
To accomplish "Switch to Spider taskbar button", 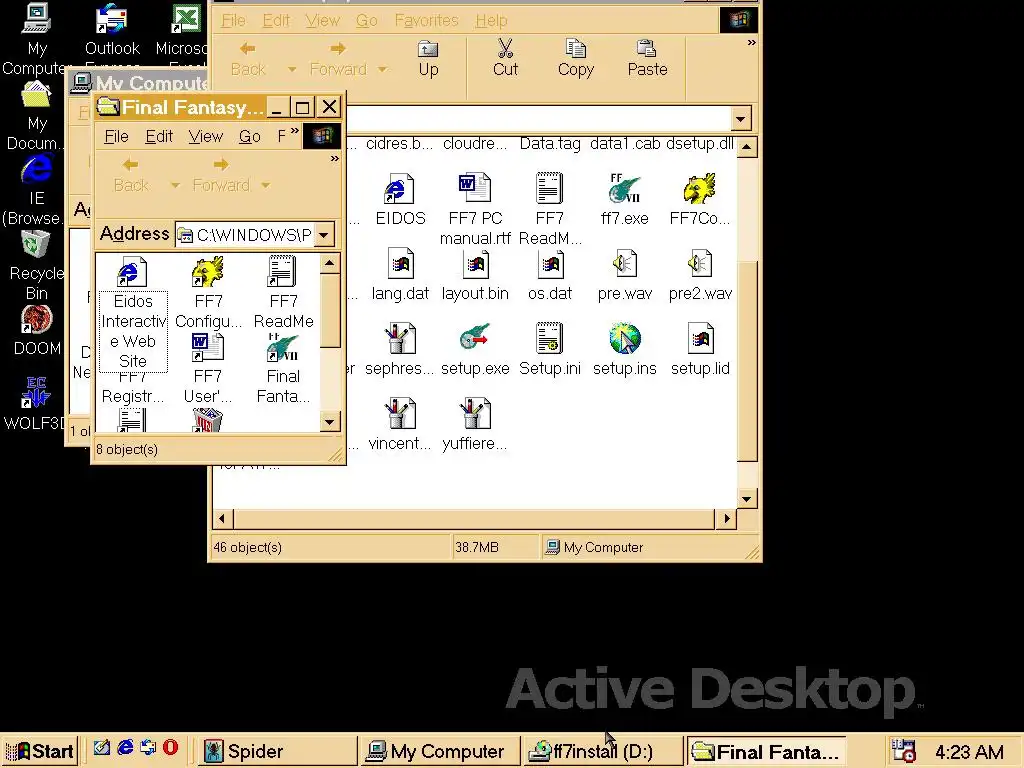I will (x=278, y=751).
